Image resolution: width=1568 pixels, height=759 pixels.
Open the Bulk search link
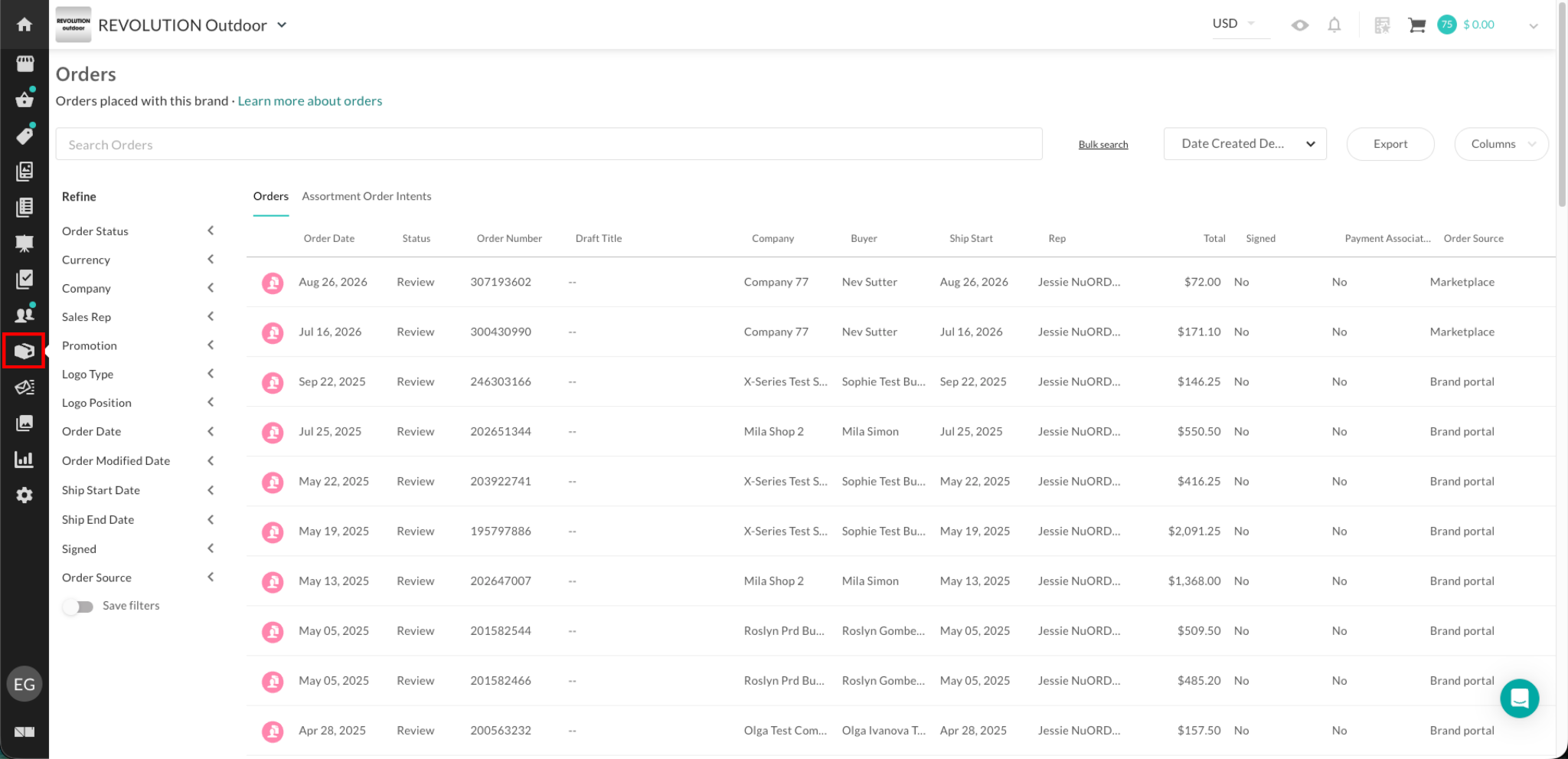(1103, 145)
